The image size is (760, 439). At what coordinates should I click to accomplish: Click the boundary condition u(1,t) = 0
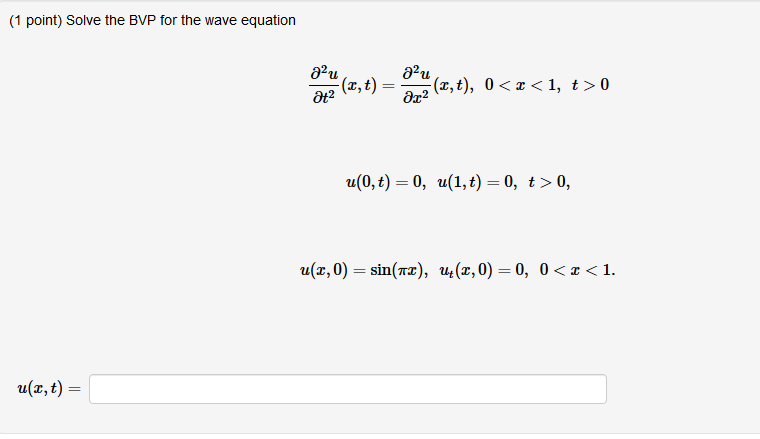pyautogui.click(x=475, y=182)
